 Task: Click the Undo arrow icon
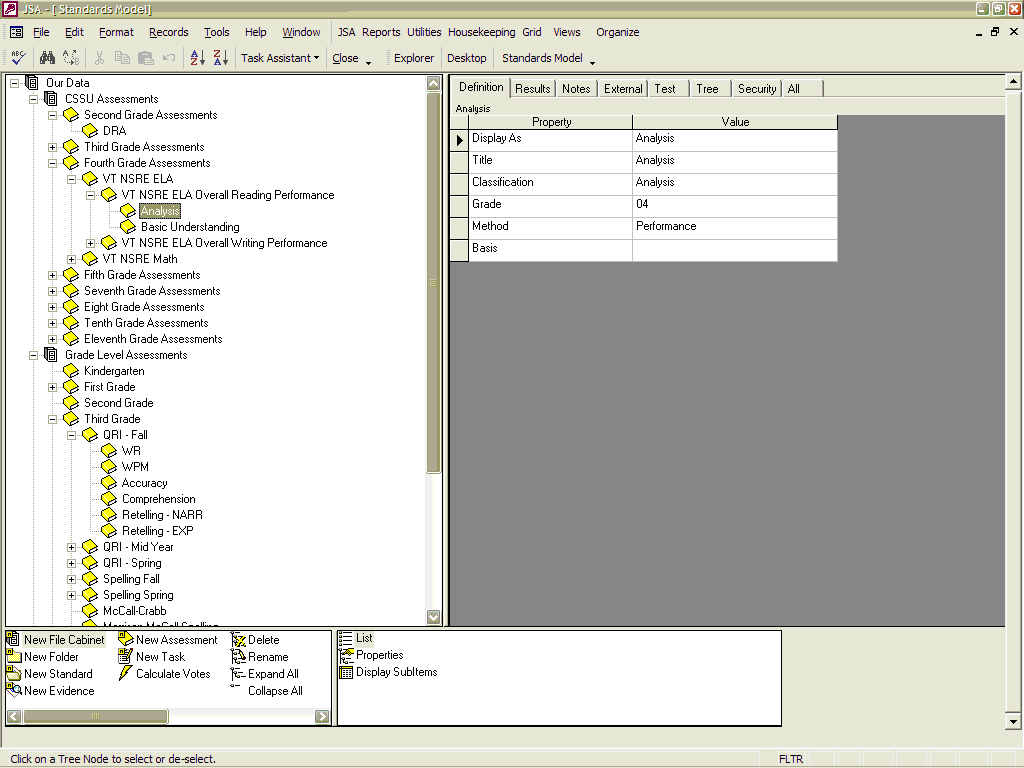click(169, 57)
